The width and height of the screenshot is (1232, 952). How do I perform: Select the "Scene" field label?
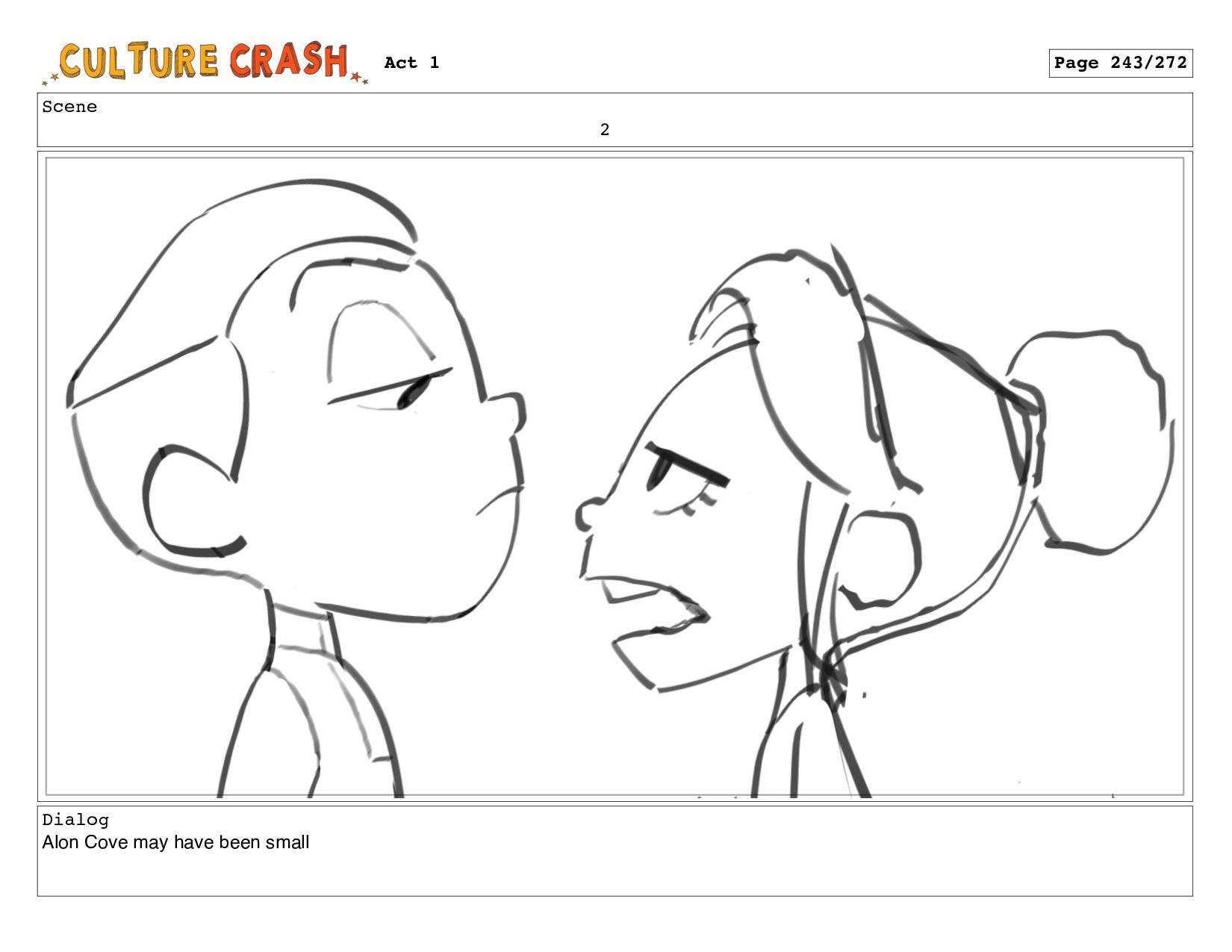[x=69, y=107]
